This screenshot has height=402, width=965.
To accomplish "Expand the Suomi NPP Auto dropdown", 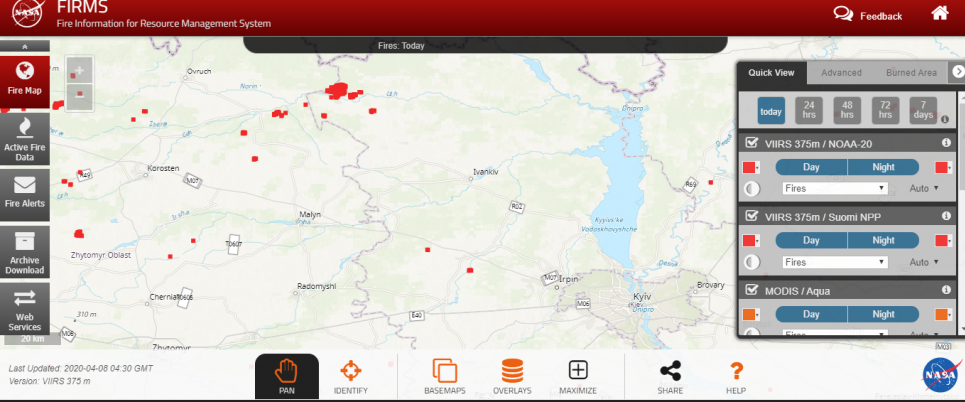I will point(925,262).
